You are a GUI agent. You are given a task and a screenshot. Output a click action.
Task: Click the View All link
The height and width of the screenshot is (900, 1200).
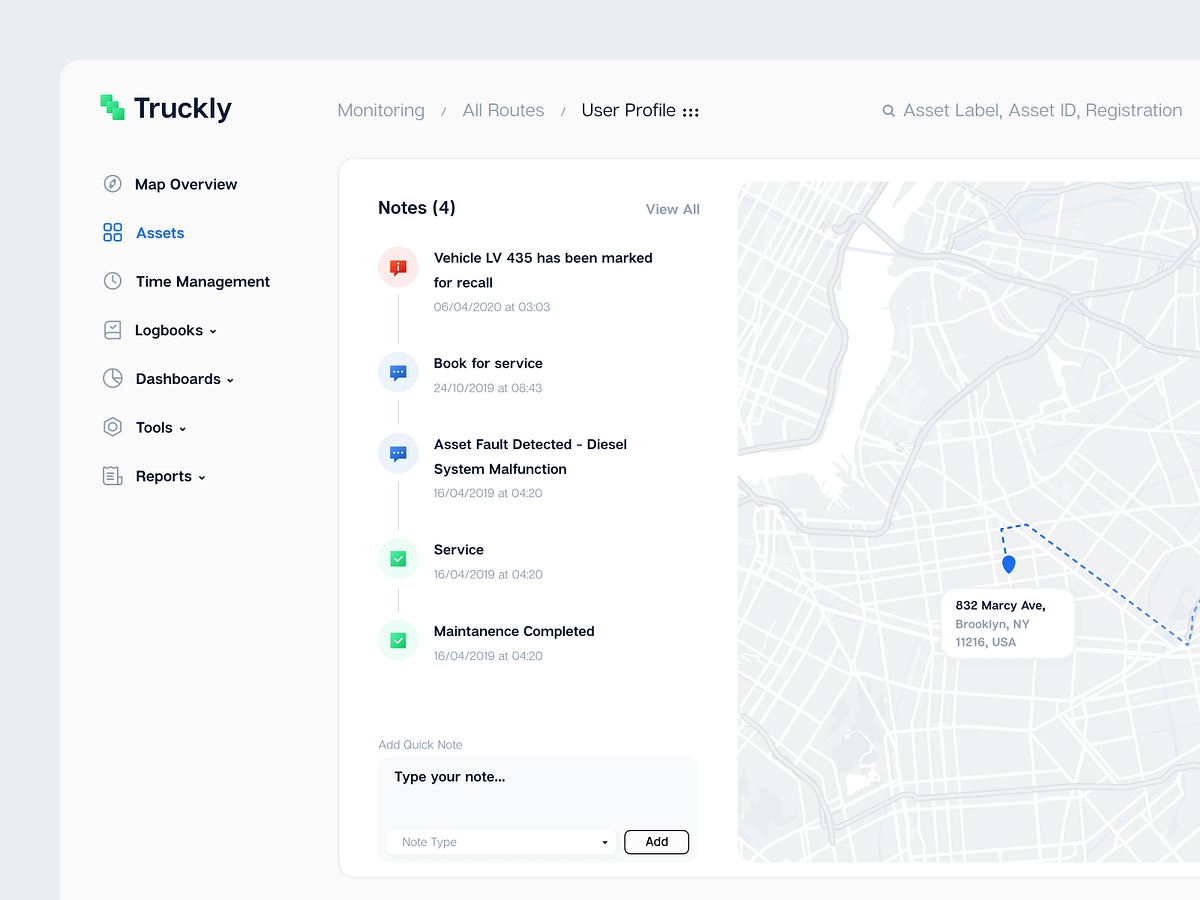[672, 209]
